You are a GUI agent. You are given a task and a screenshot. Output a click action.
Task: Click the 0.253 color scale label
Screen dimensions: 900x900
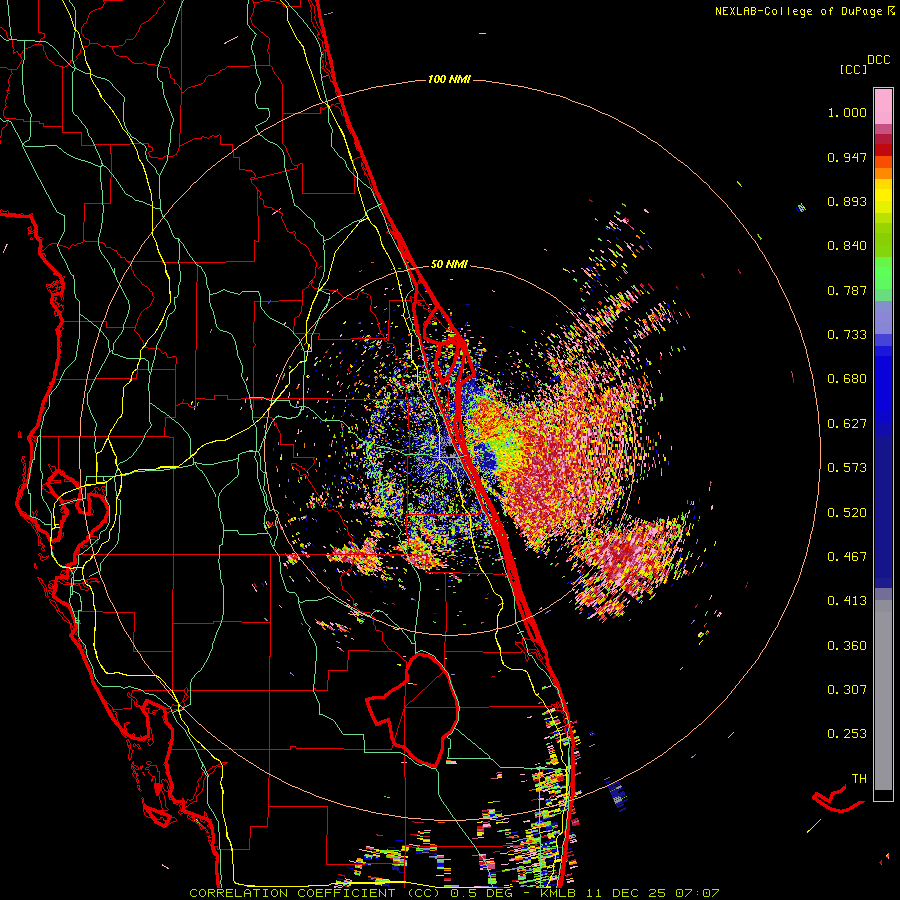pos(847,734)
